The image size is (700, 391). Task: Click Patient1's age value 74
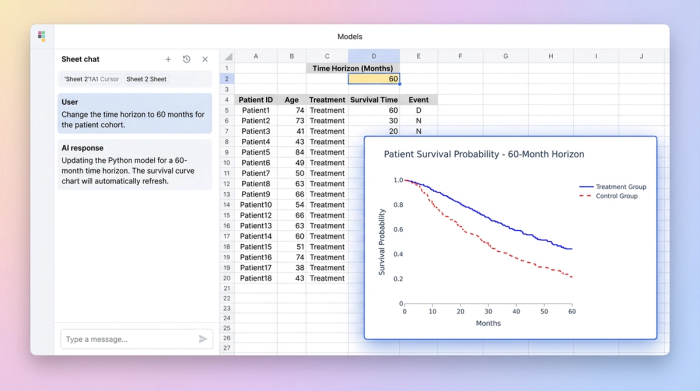(x=292, y=110)
